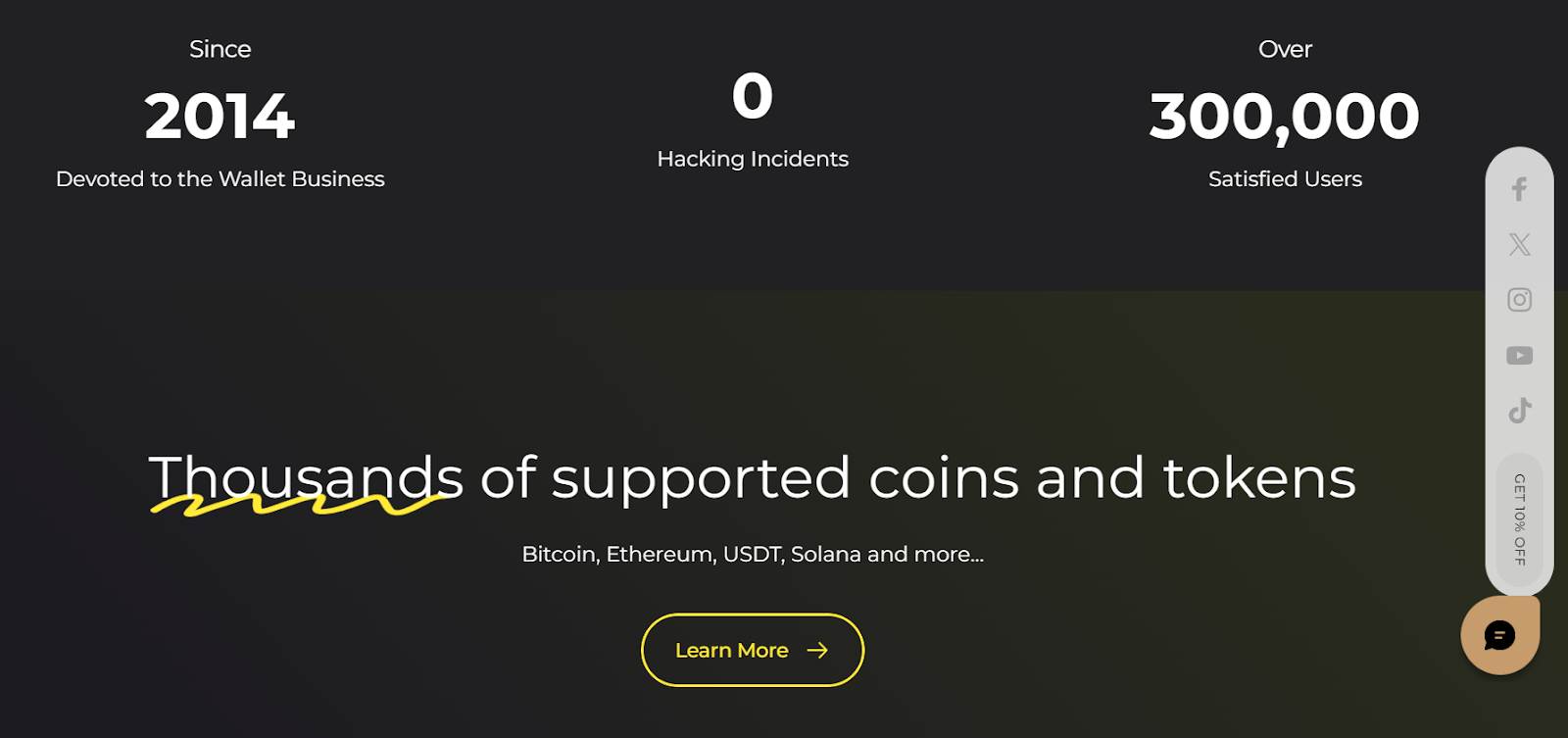Click the Since label above 2014
Image resolution: width=1568 pixels, height=738 pixels.
[x=220, y=49]
